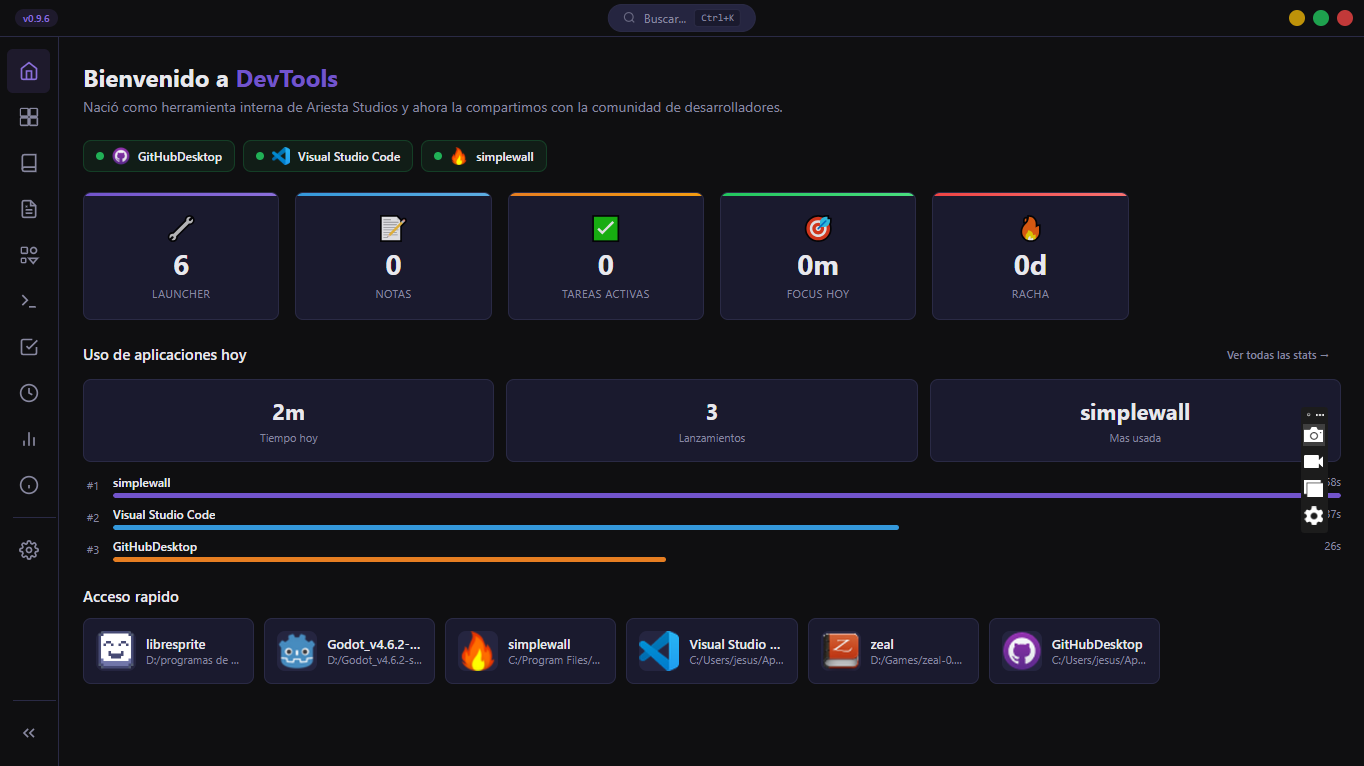This screenshot has height=766, width=1364.
Task: Click the target icon on Focus card
Action: [818, 229]
